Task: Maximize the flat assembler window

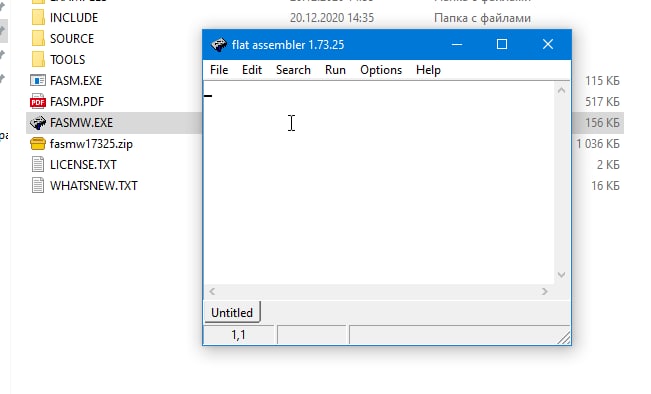Action: (x=502, y=44)
